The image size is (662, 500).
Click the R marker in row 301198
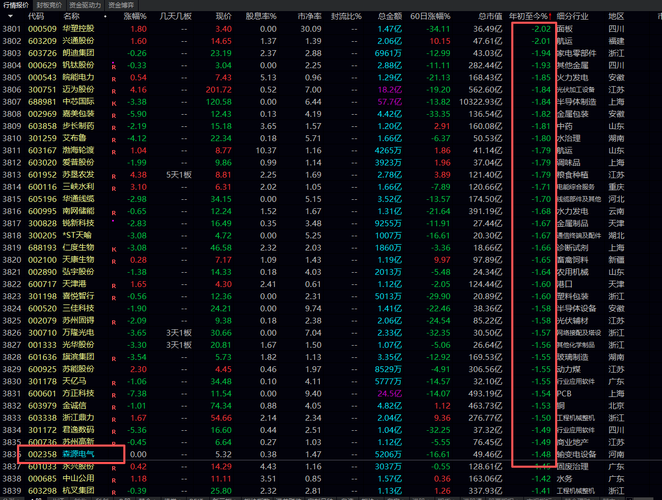click(x=114, y=298)
